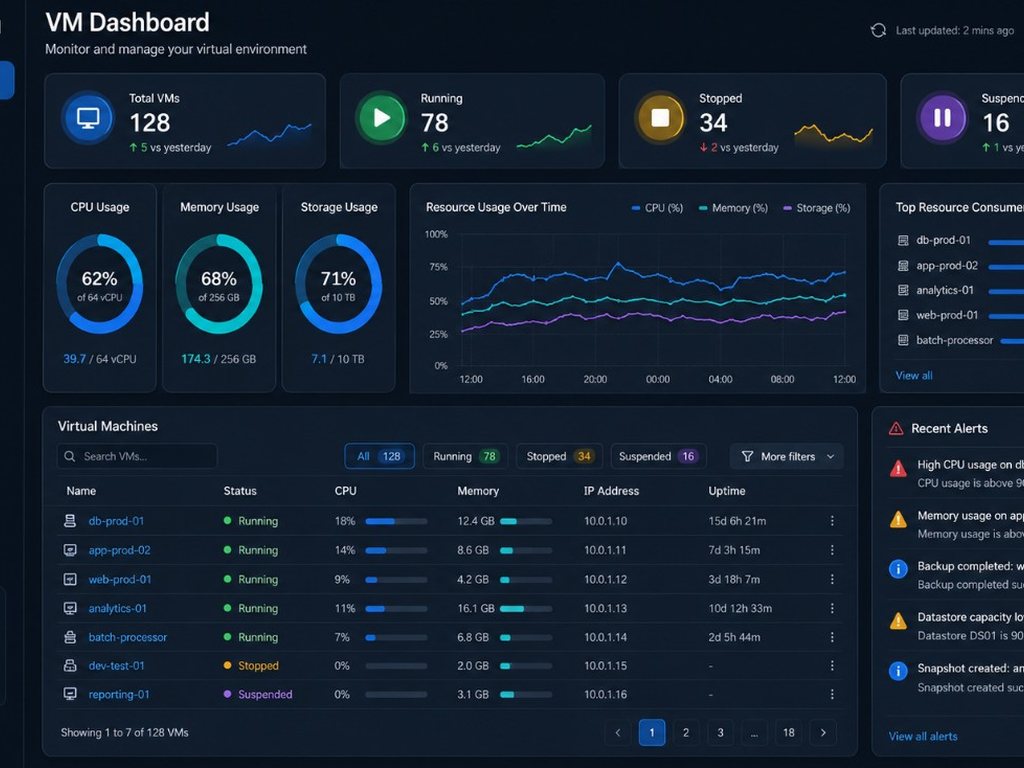Viewport: 1024px width, 768px height.
Task: Toggle CPU (%) series in chart legend
Action: pos(657,208)
